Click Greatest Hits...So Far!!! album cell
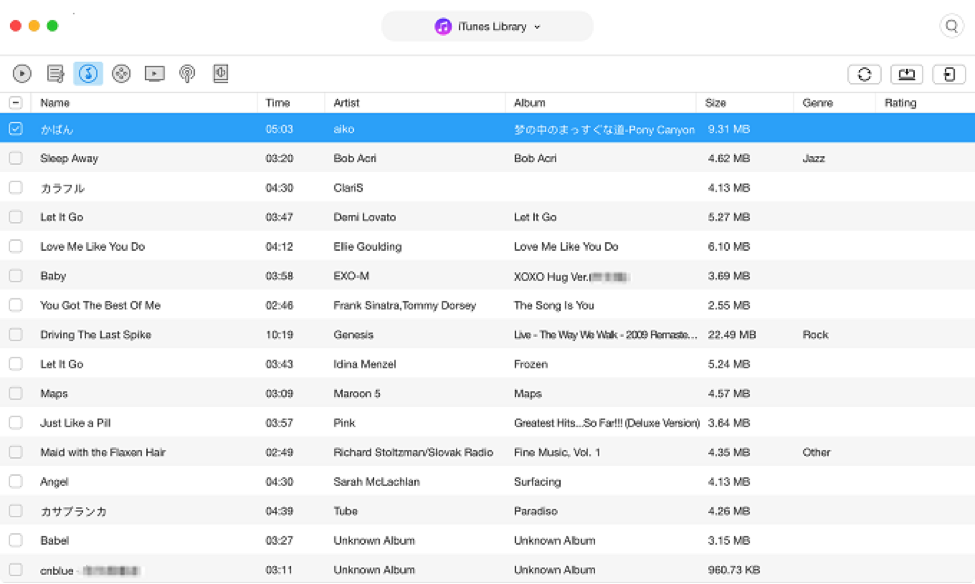The image size is (975, 584). point(607,423)
